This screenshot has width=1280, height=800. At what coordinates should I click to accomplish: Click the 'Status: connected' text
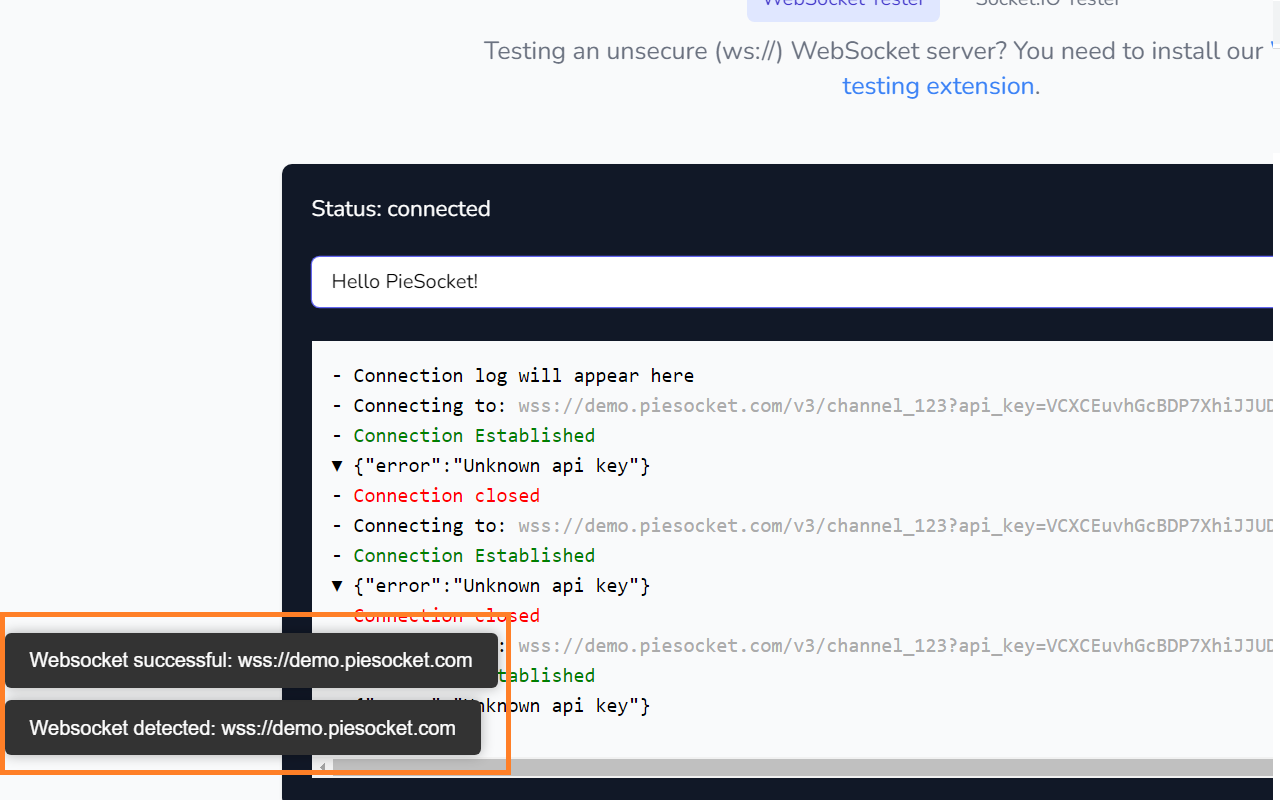pos(401,209)
